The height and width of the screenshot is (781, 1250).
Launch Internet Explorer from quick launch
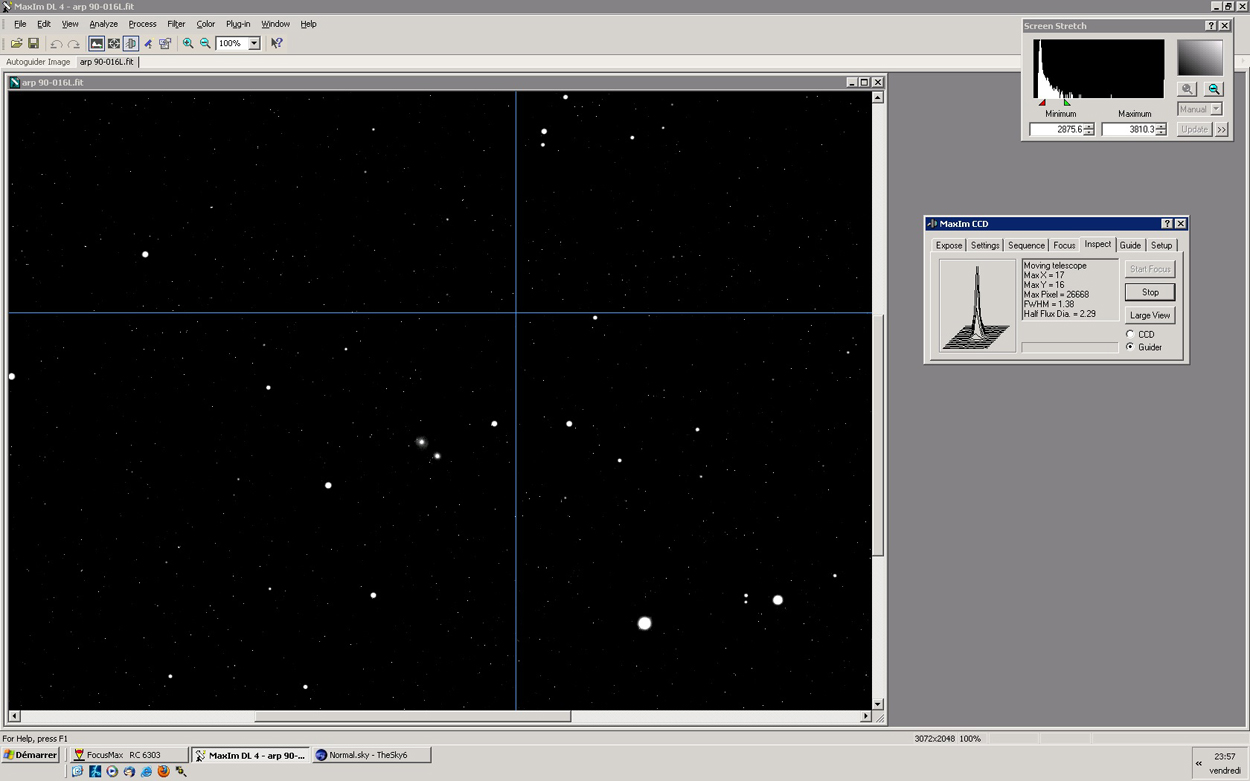pos(146,771)
